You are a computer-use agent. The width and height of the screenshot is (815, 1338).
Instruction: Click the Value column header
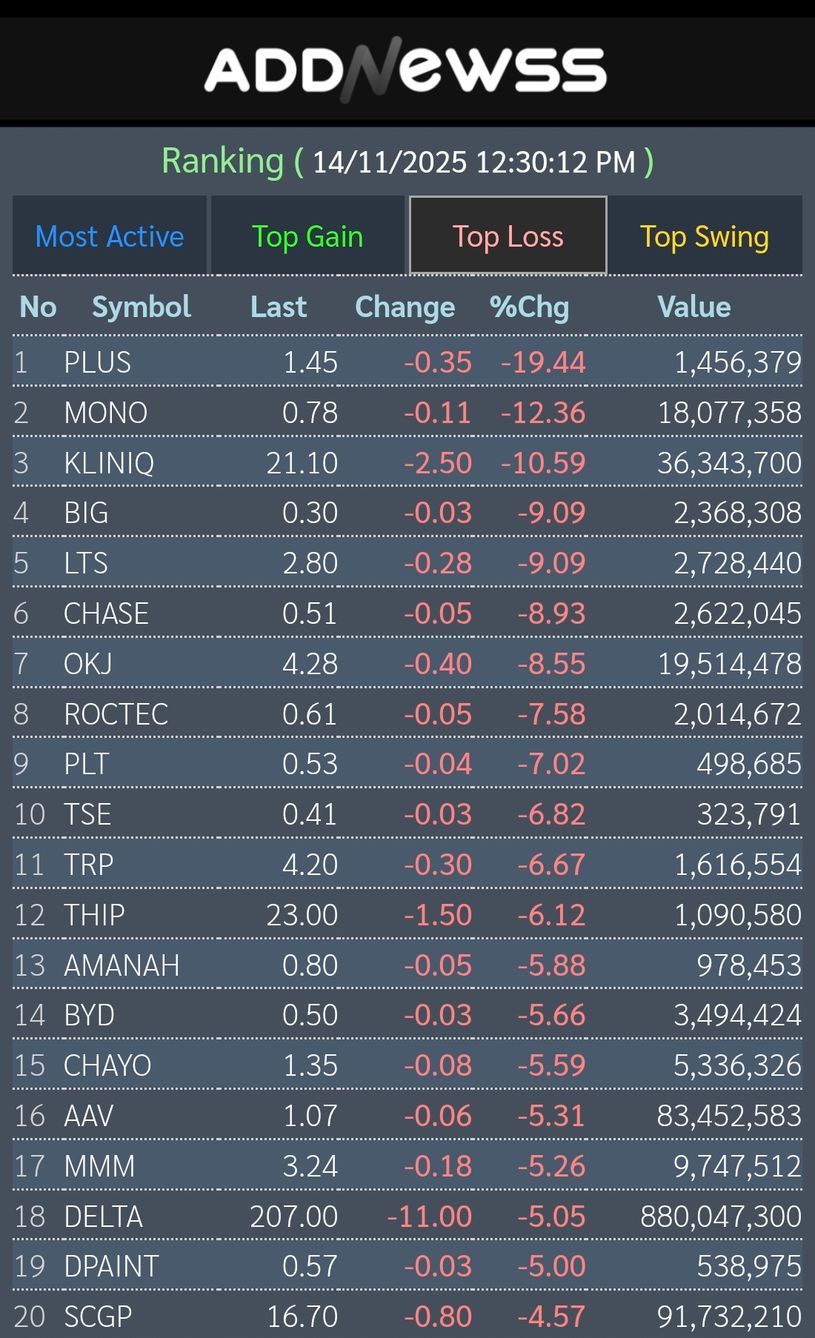click(694, 307)
